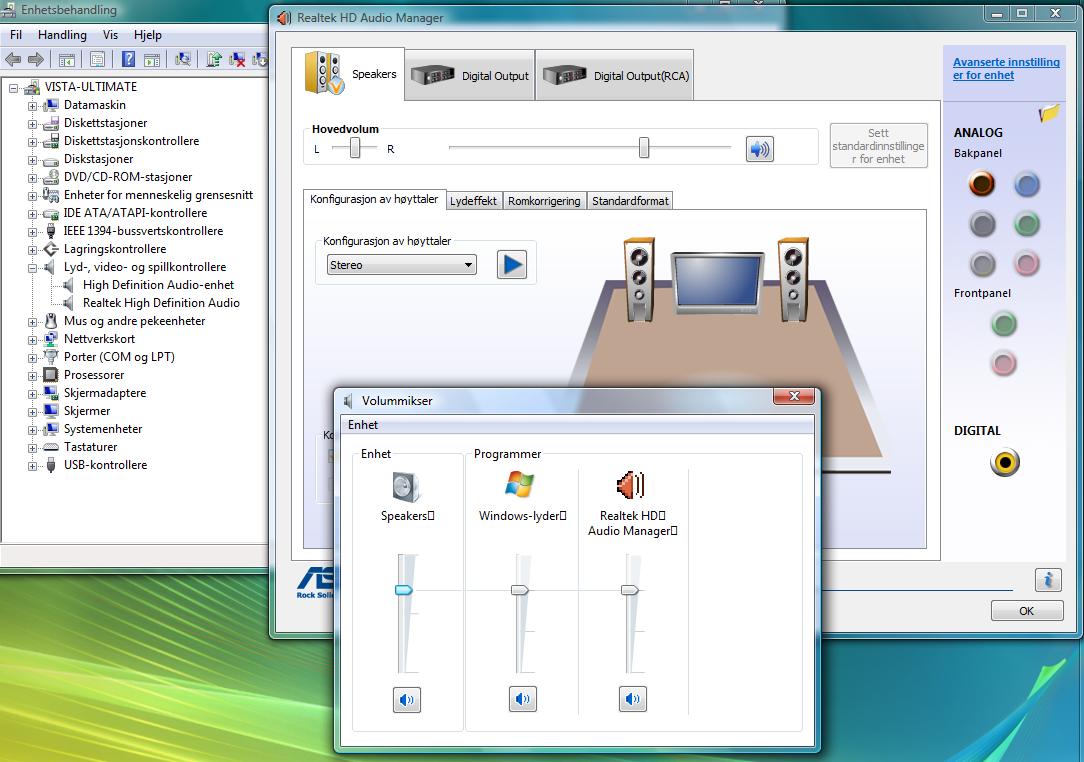Viewport: 1084px width, 762px height.
Task: Expand the Prosessorer node
Action: (x=32, y=375)
